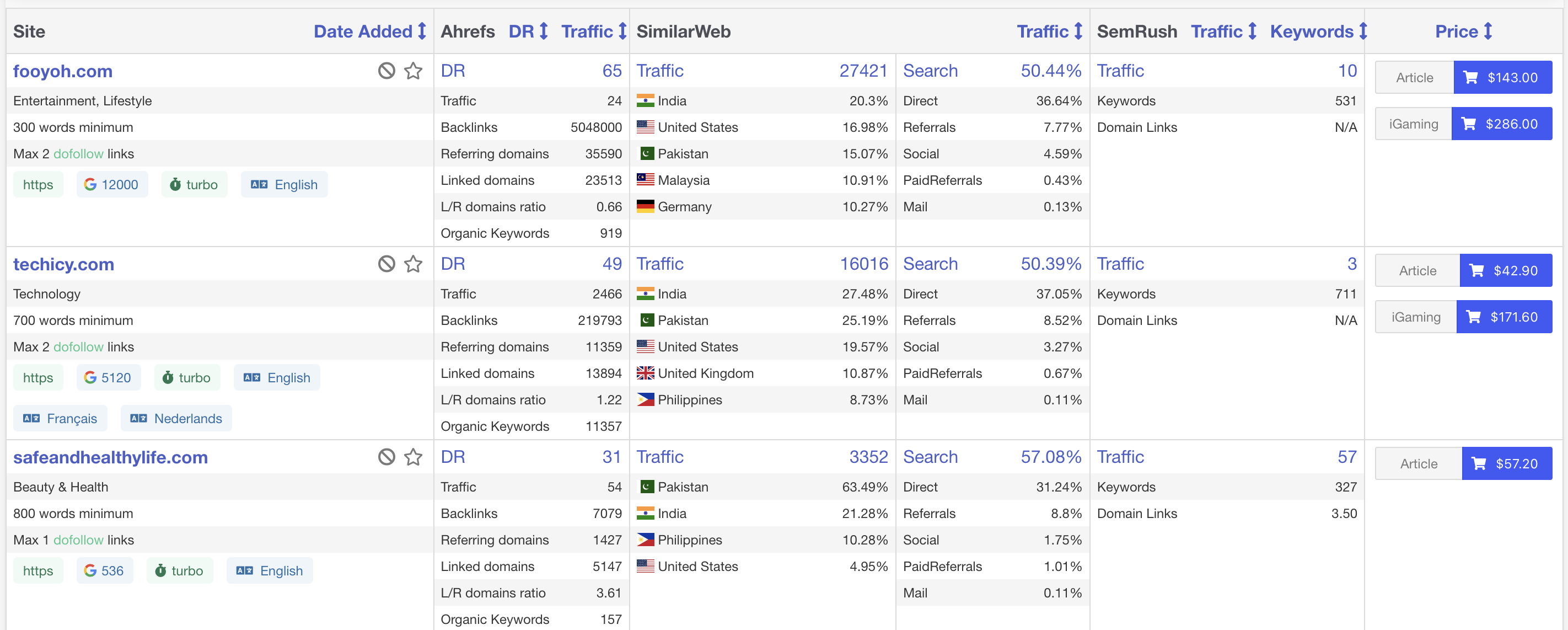Click the United States flag in techicy.com geography list
1568x630 pixels.
click(x=645, y=346)
